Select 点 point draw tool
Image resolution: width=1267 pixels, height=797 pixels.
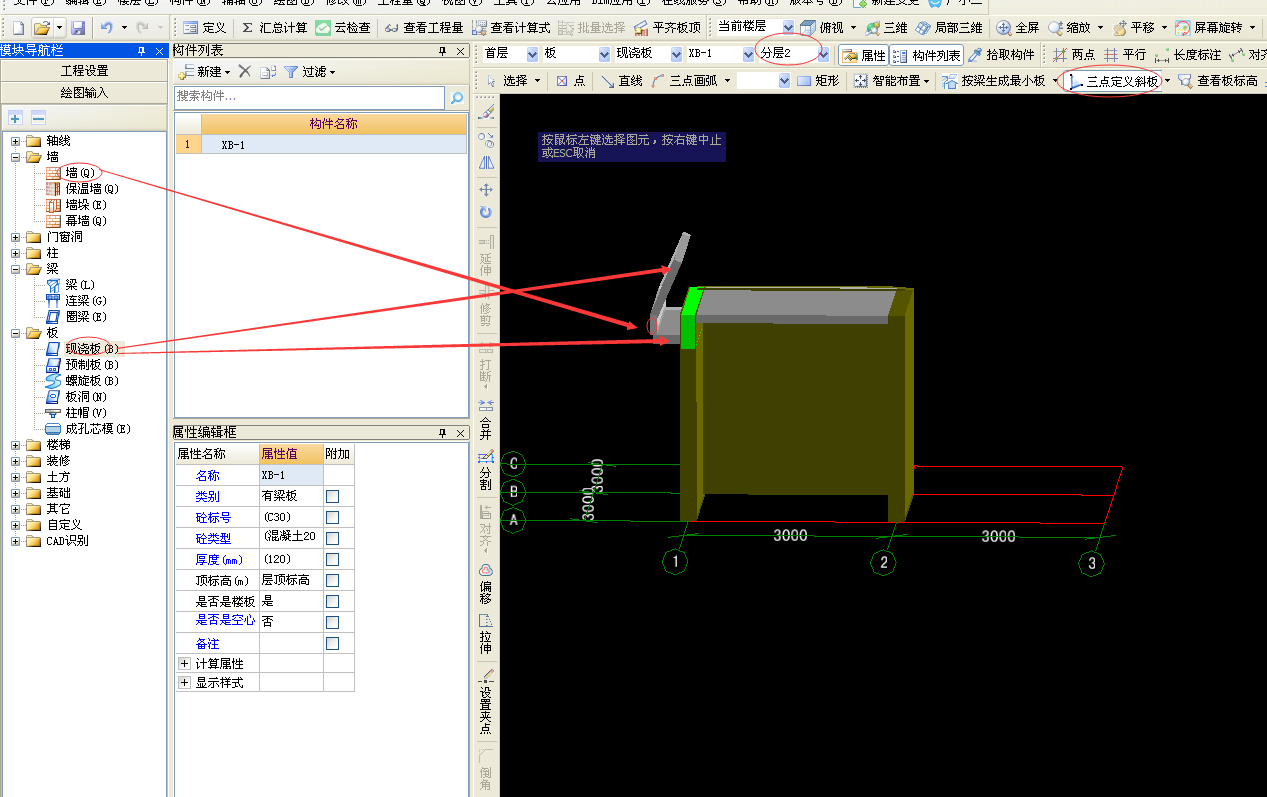pos(571,81)
